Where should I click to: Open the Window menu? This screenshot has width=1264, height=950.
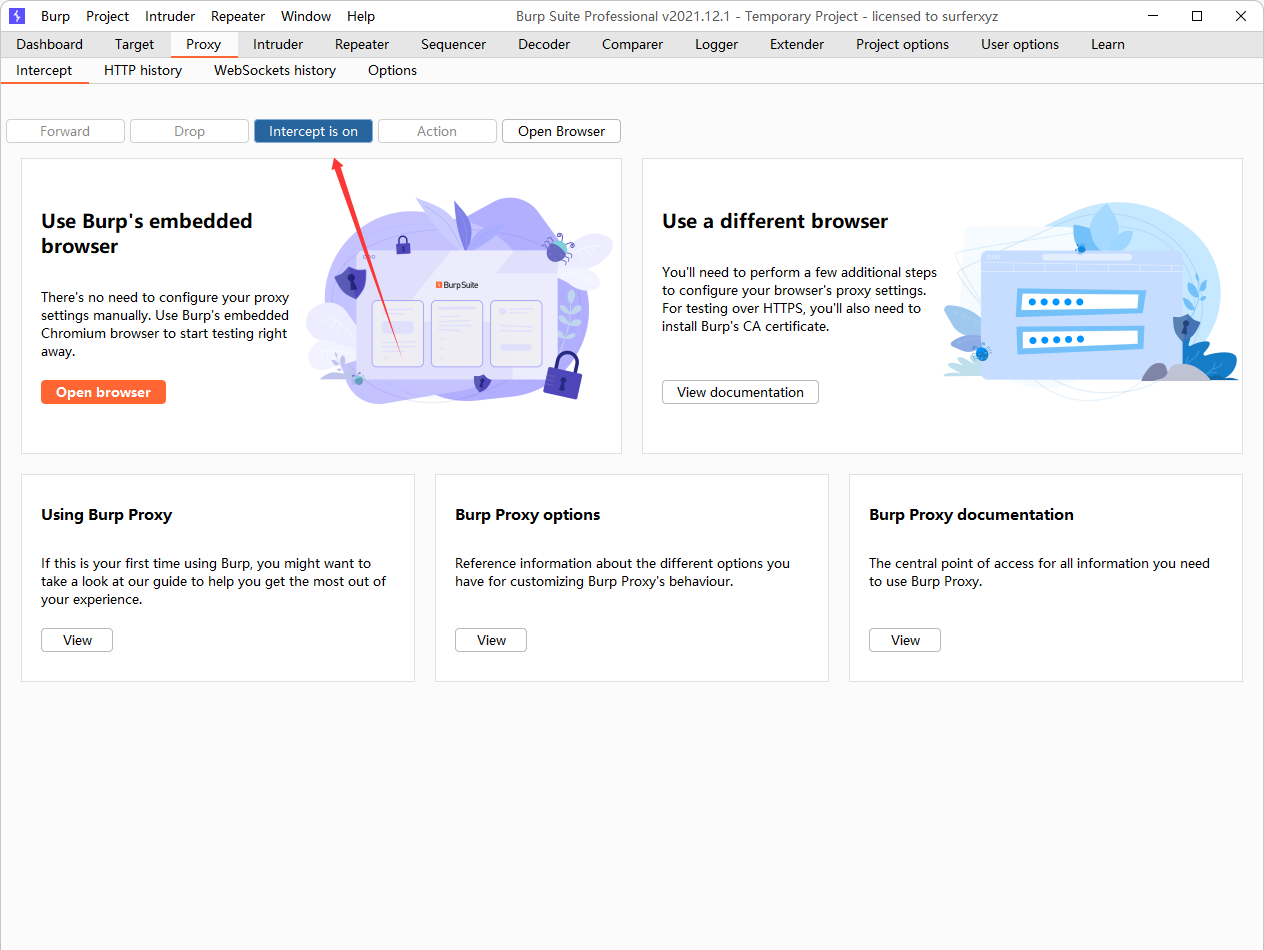click(x=306, y=16)
